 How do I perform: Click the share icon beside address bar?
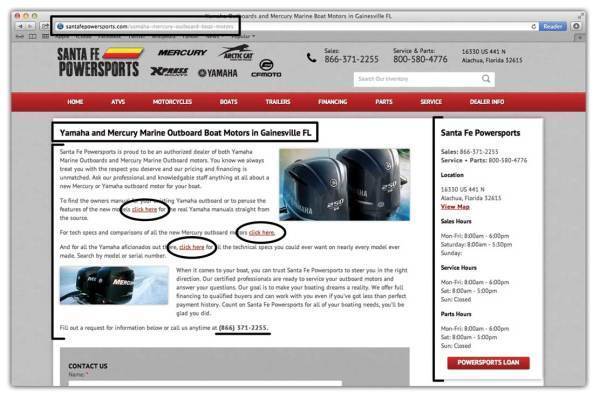pyautogui.click(x=45, y=26)
